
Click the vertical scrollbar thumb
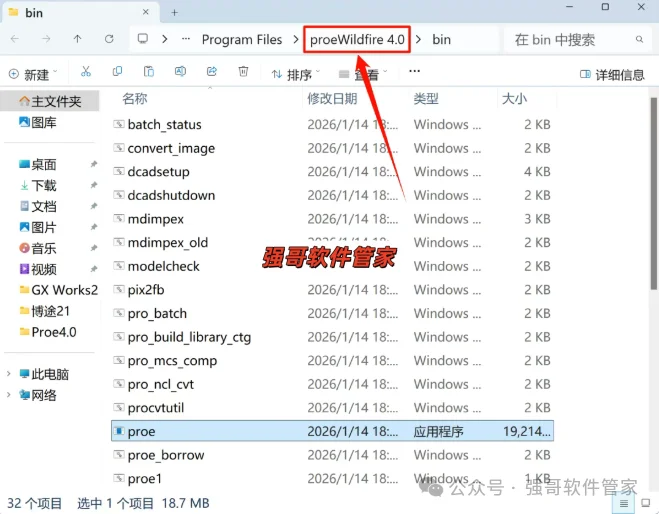click(x=654, y=193)
